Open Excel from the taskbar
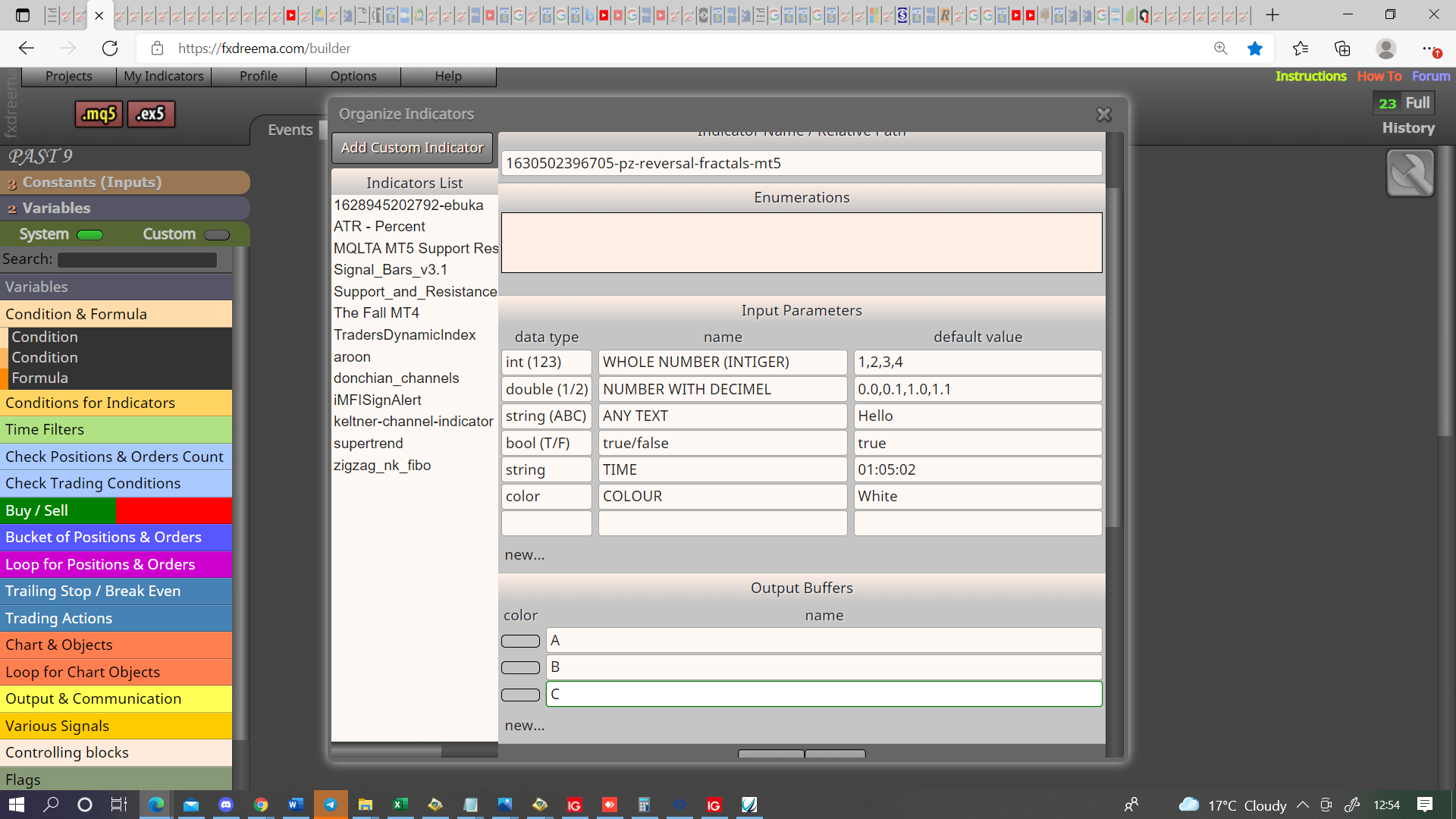1456x819 pixels. 400,805
